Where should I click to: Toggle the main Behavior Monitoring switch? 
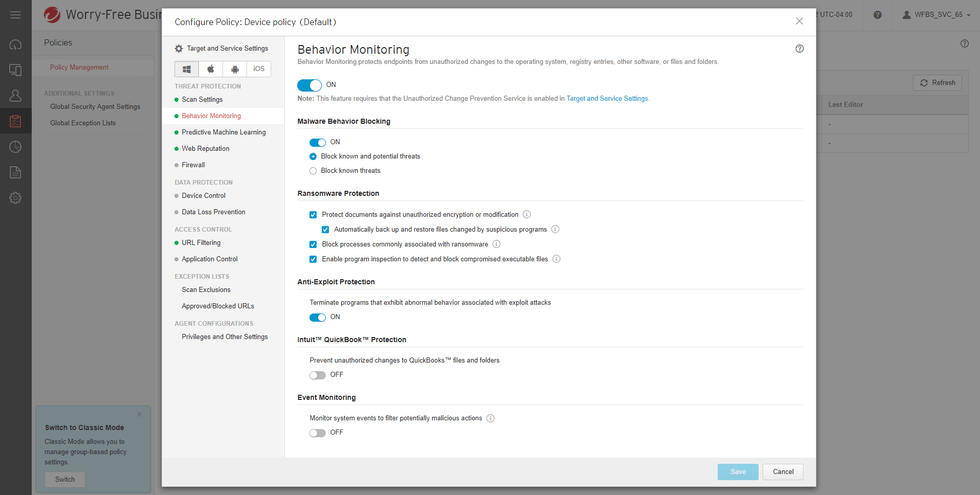[x=310, y=85]
